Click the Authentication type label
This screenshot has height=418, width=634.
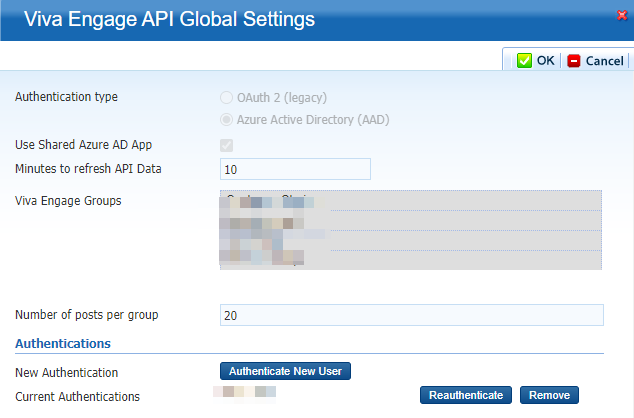(66, 97)
